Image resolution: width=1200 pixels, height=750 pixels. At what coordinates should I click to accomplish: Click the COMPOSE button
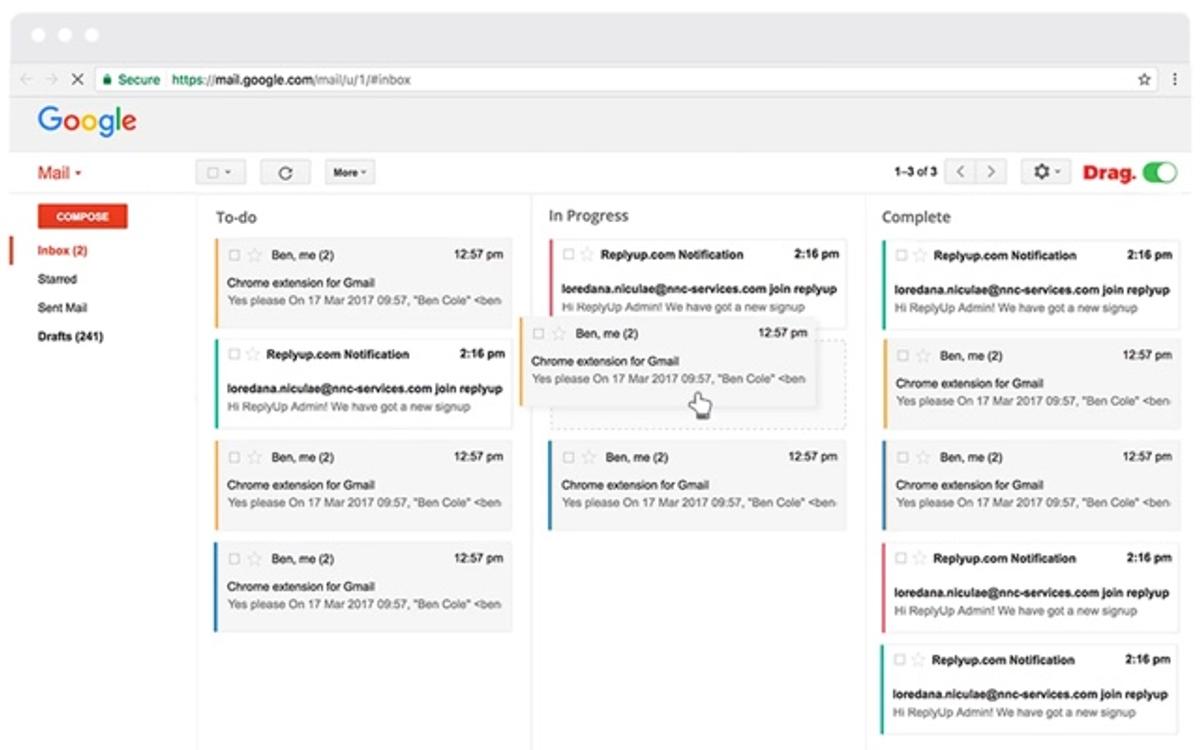click(82, 216)
